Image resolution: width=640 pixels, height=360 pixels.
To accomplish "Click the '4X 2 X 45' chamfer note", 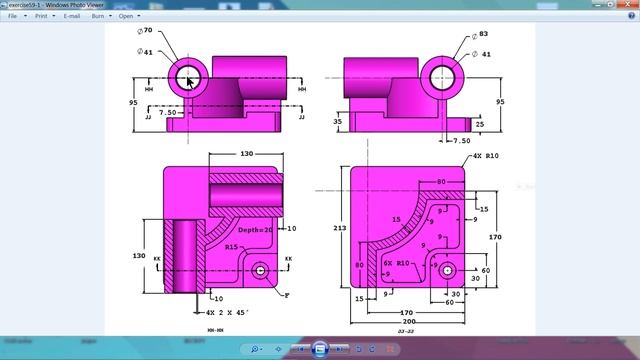I will coord(227,313).
